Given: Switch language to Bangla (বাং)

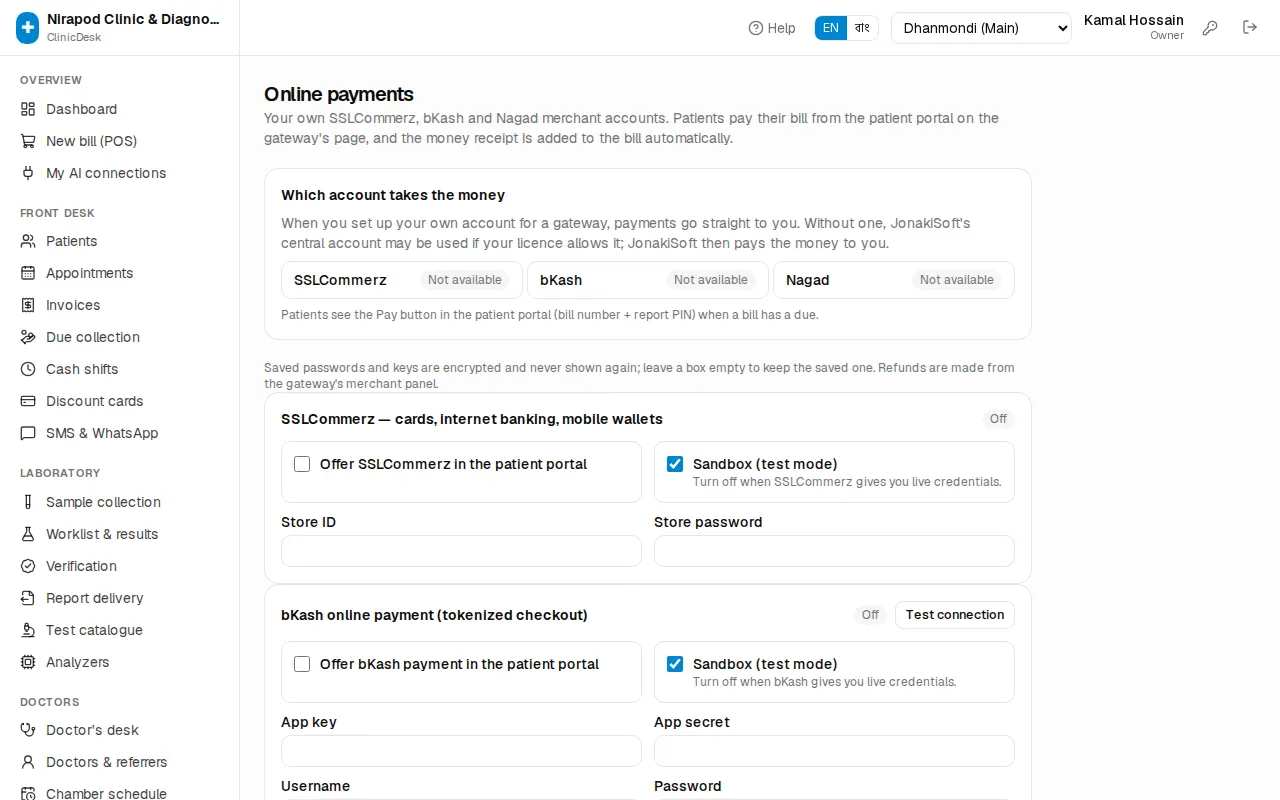Looking at the screenshot, I should point(862,28).
